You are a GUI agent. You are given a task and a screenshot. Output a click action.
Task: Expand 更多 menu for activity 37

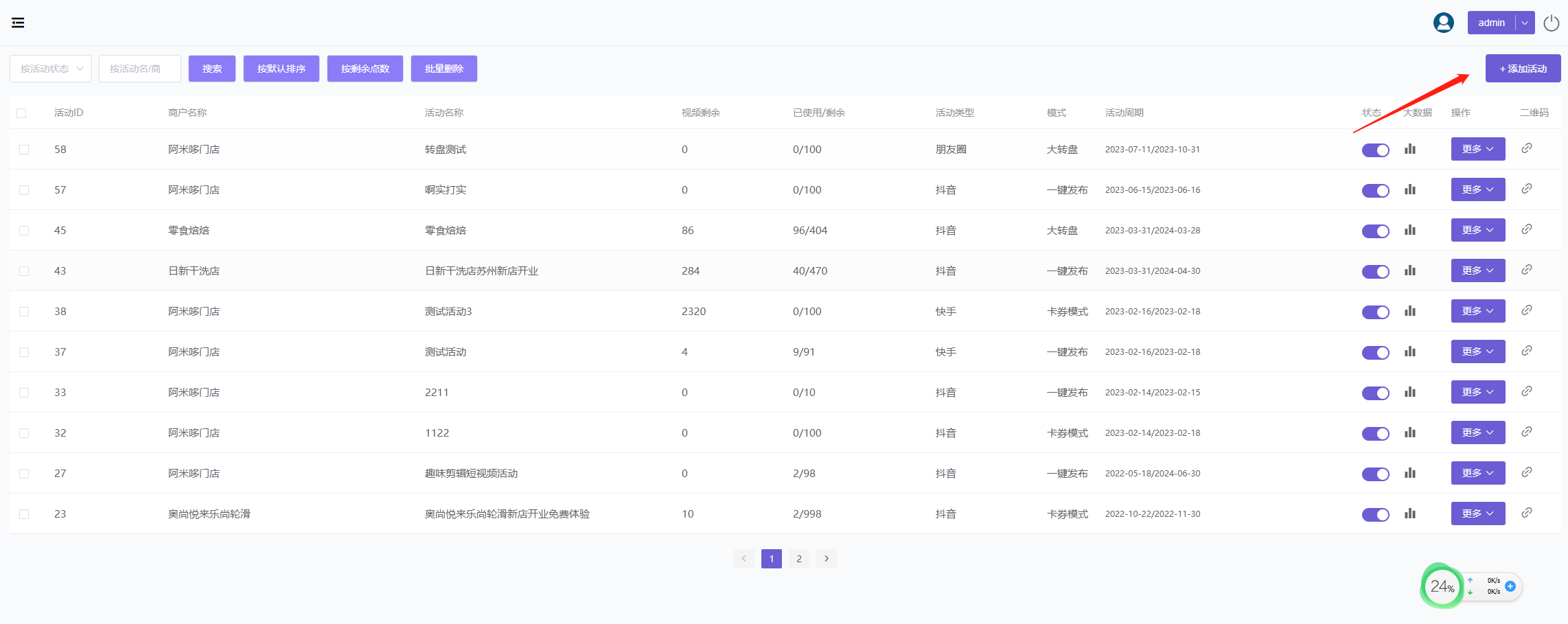pos(1478,351)
